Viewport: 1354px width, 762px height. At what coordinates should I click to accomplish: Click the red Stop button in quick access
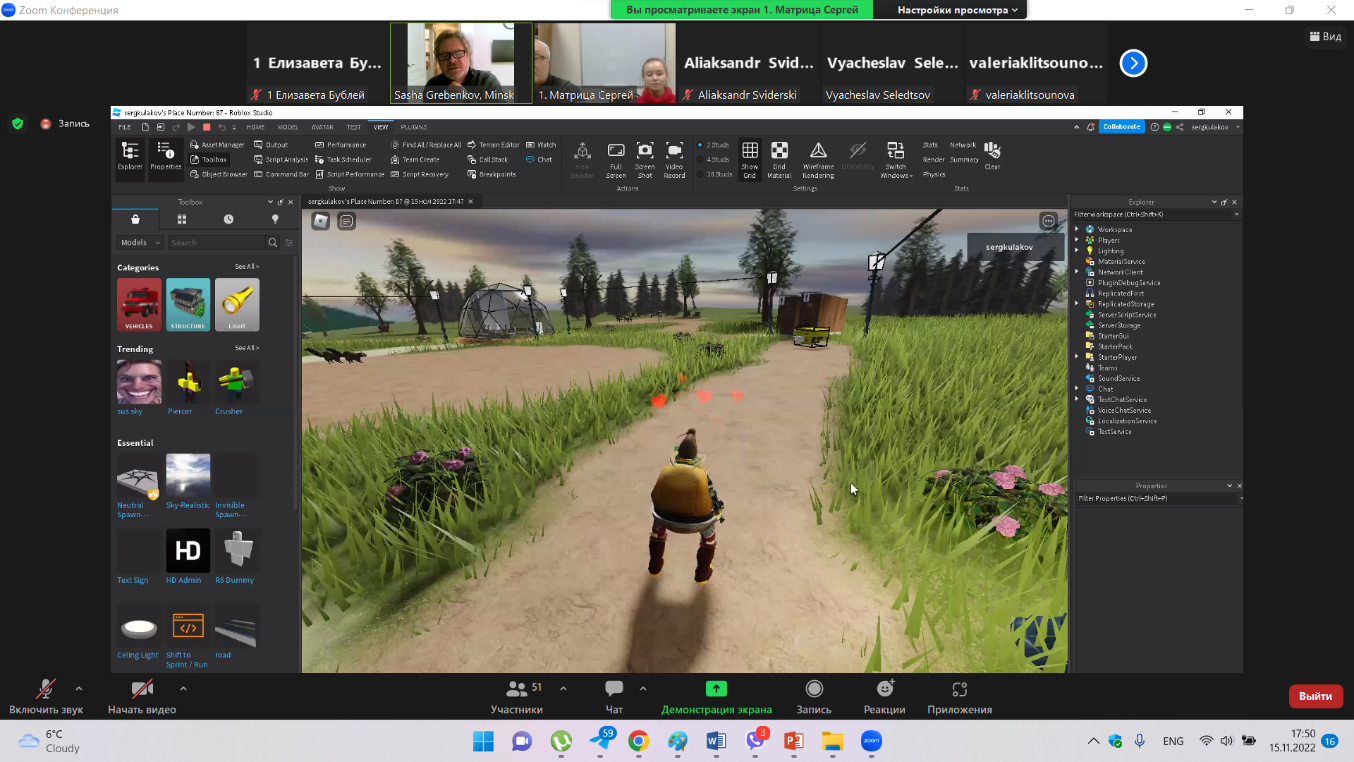206,127
